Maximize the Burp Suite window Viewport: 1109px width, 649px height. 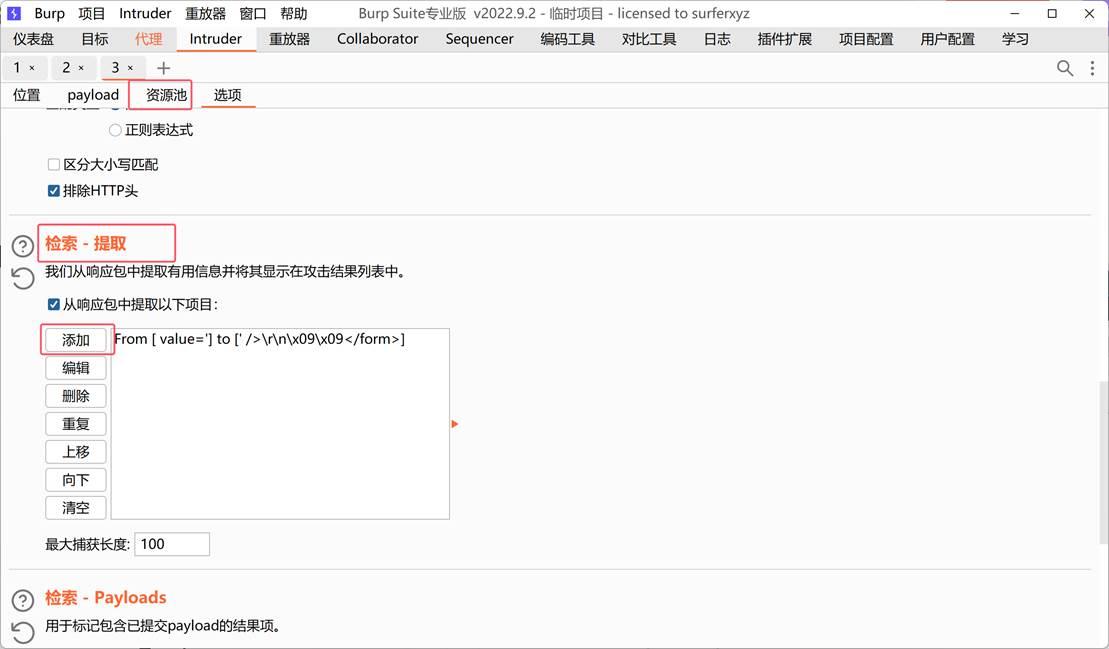point(1052,13)
